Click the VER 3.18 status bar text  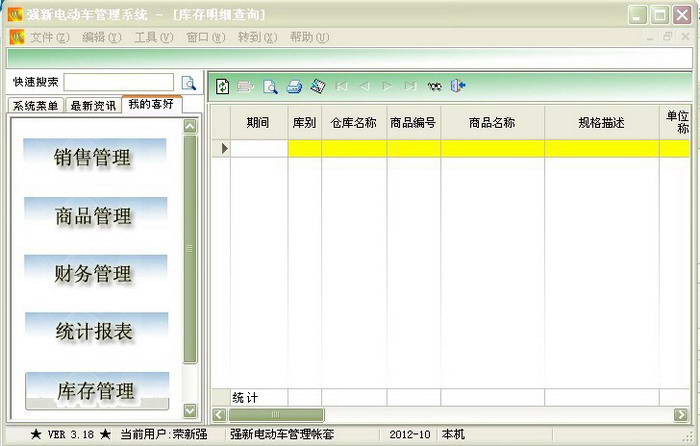[x=71, y=434]
